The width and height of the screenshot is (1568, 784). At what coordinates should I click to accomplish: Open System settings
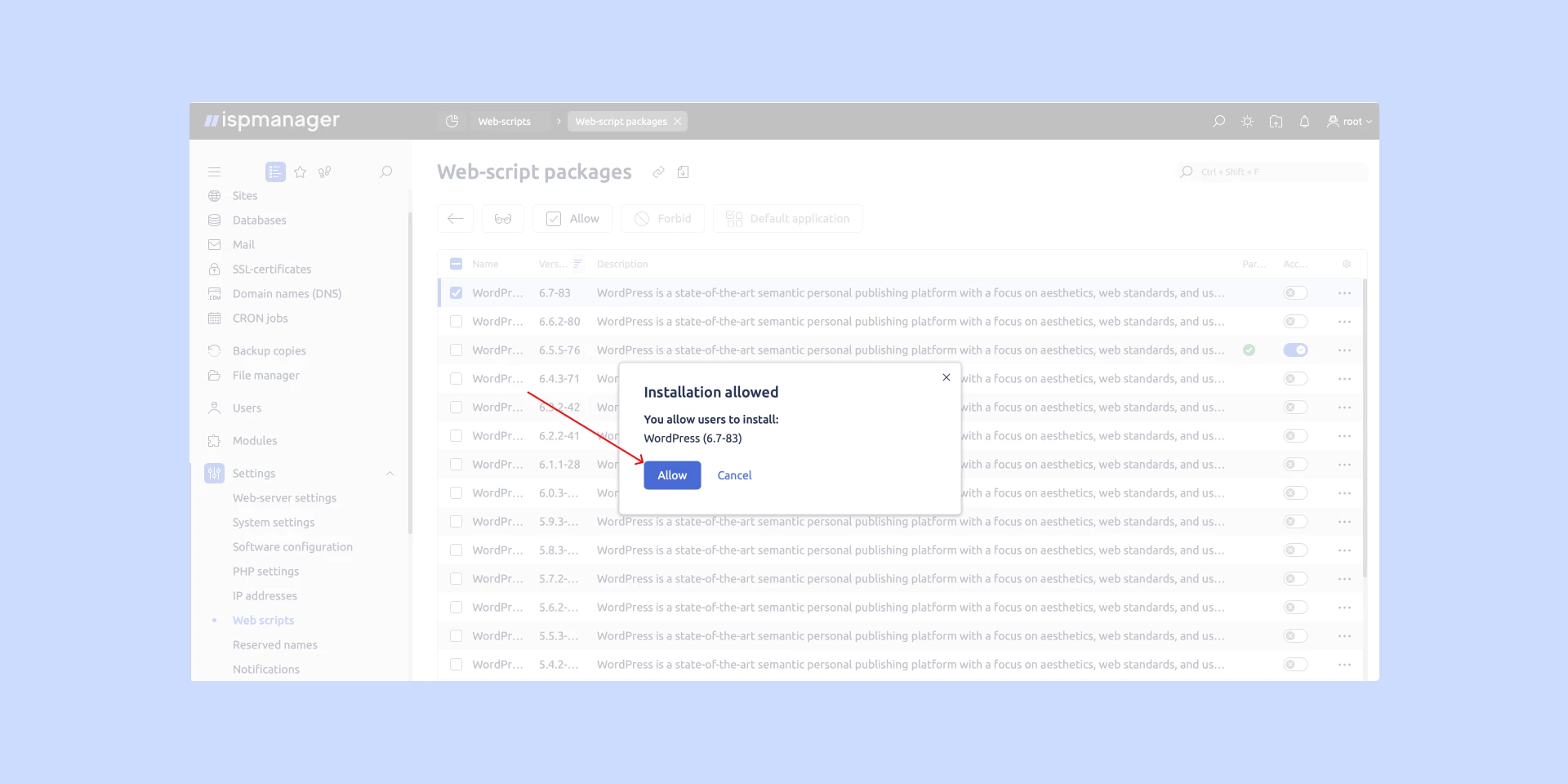273,523
